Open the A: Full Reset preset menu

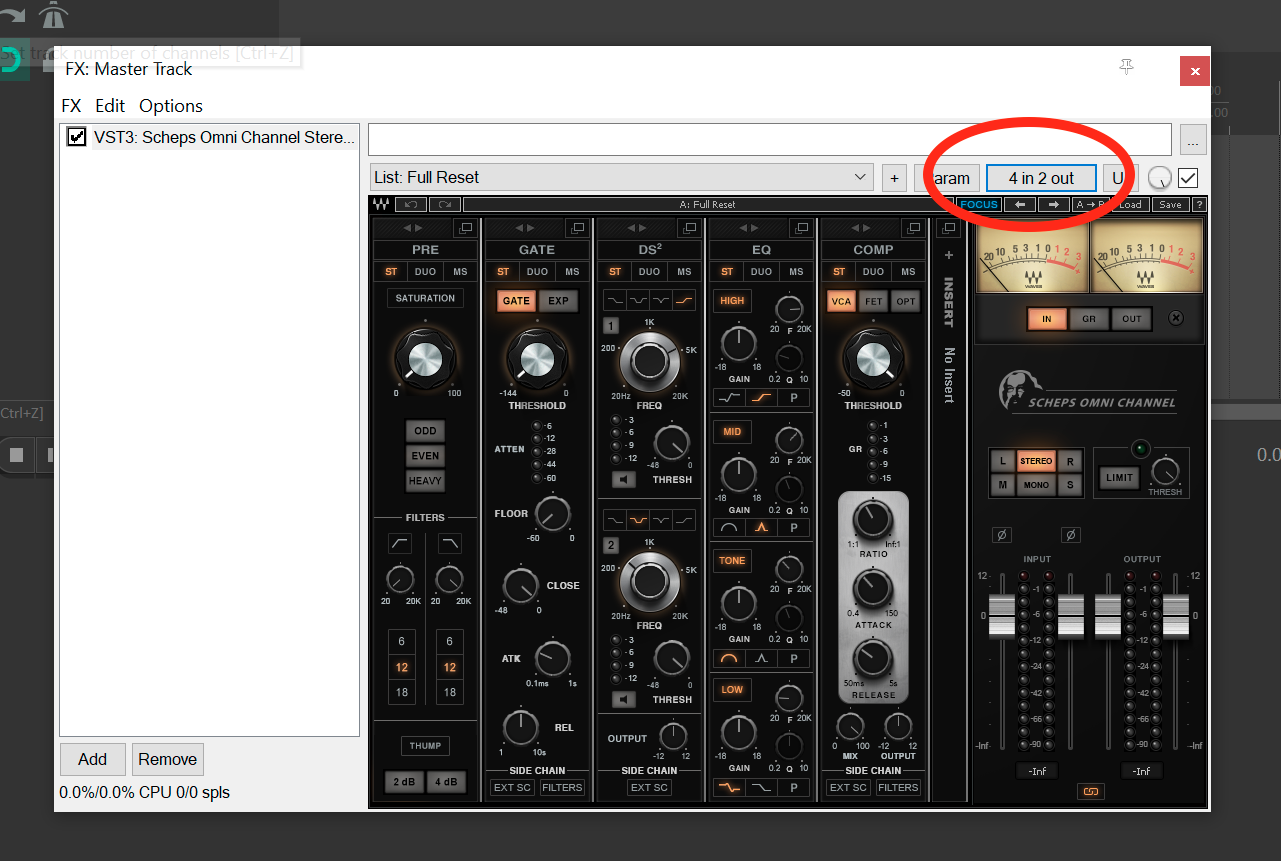coord(707,204)
